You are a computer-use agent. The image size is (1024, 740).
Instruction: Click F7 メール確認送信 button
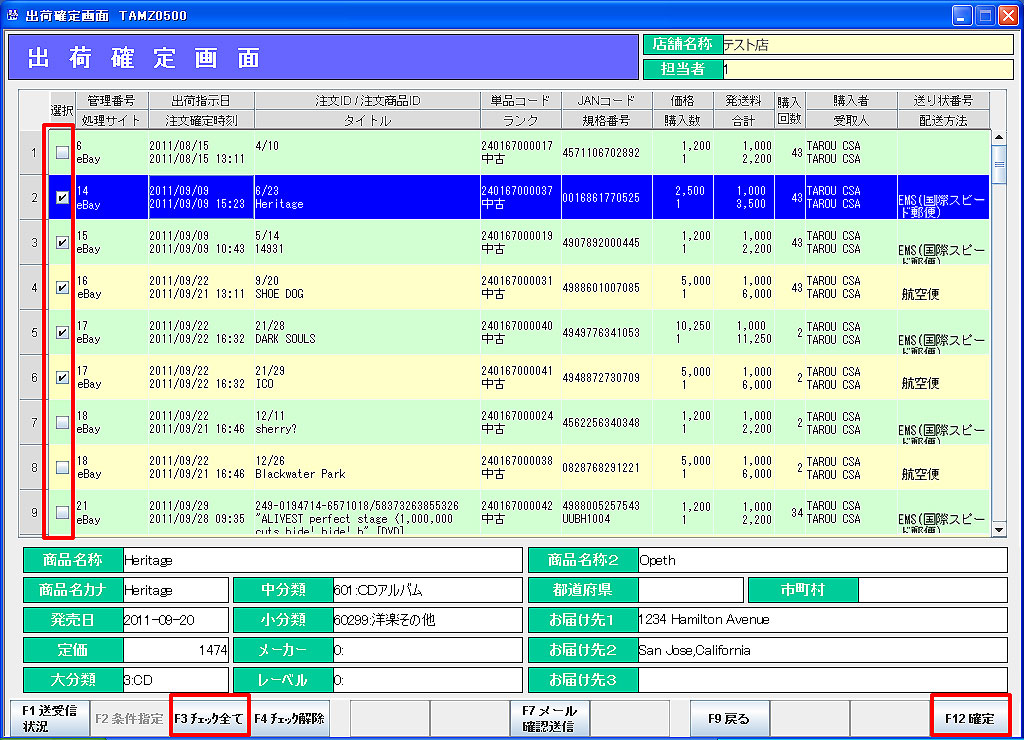click(x=550, y=718)
